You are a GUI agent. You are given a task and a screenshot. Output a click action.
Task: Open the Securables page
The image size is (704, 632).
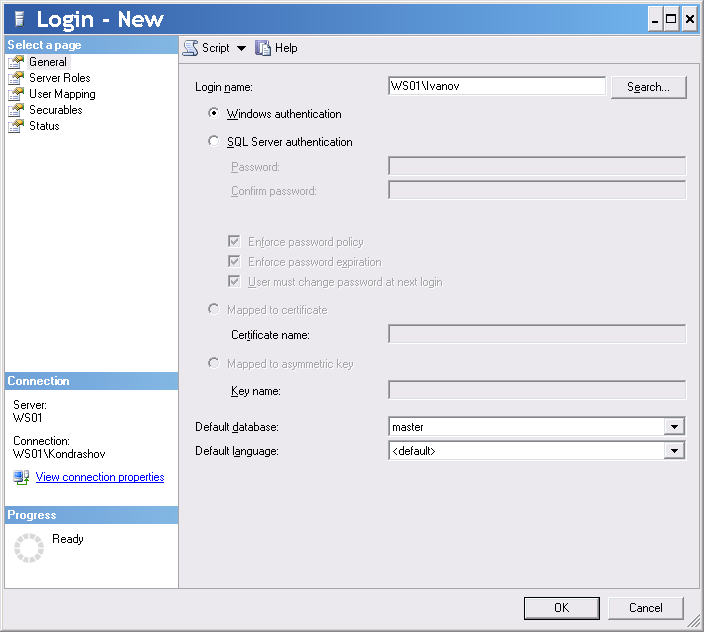pyautogui.click(x=56, y=110)
